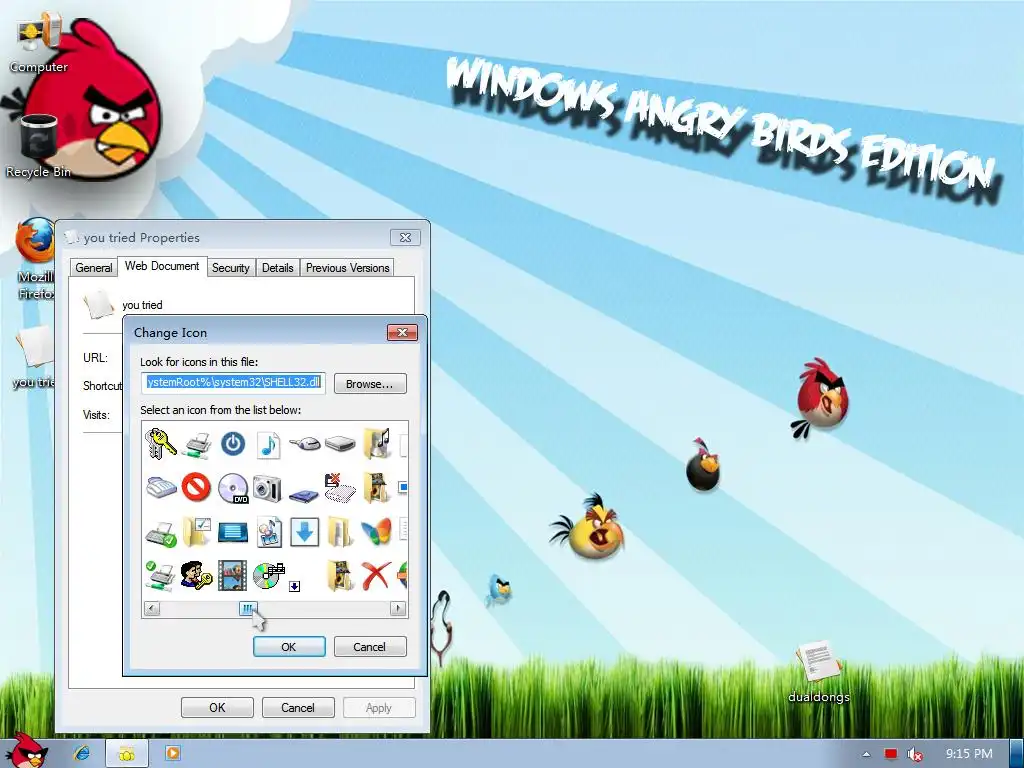Select the CD with music notes icon
The image size is (1024, 768).
pos(268,576)
